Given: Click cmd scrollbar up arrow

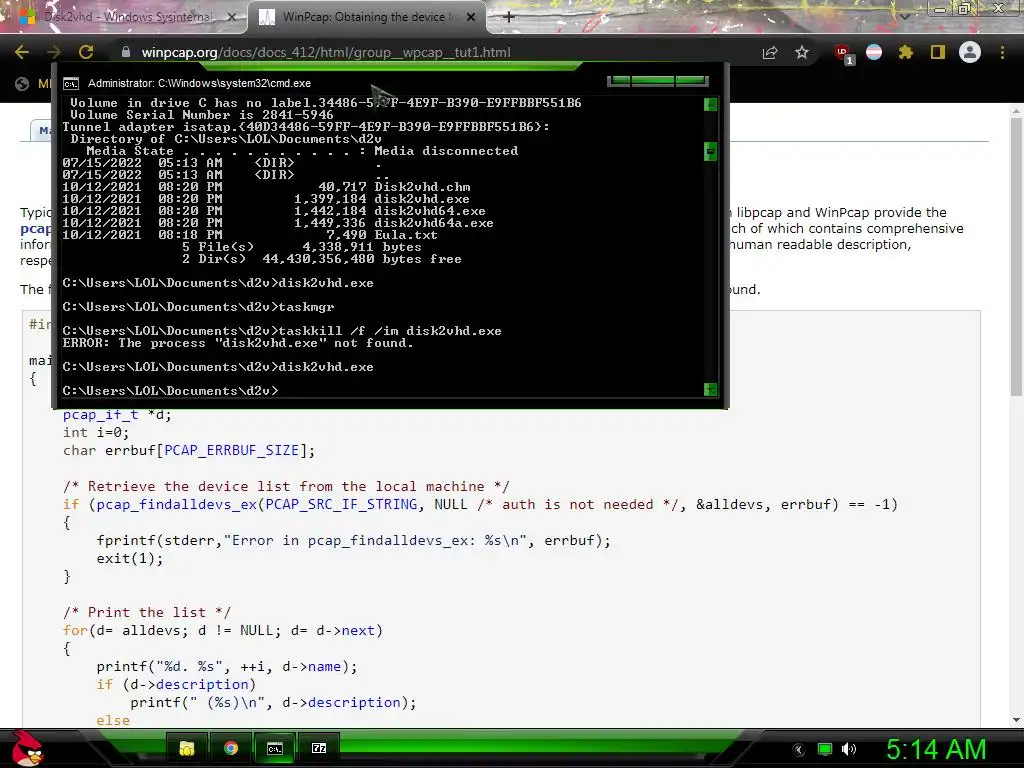Looking at the screenshot, I should pos(711,104).
